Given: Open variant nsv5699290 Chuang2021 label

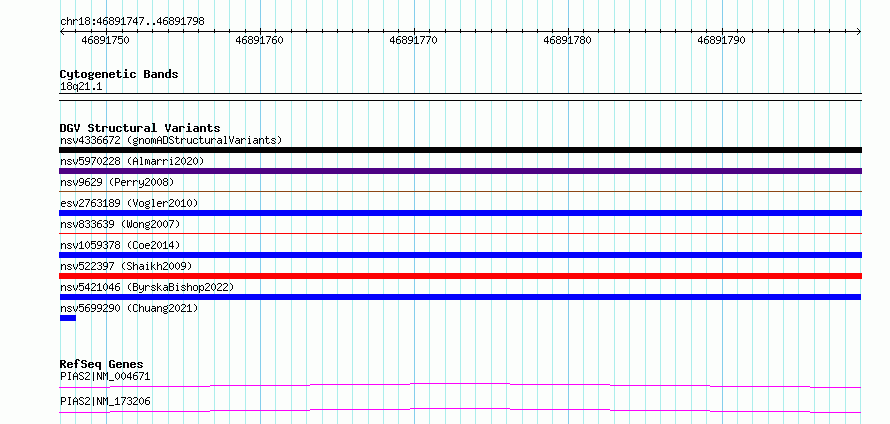Looking at the screenshot, I should point(129,308).
